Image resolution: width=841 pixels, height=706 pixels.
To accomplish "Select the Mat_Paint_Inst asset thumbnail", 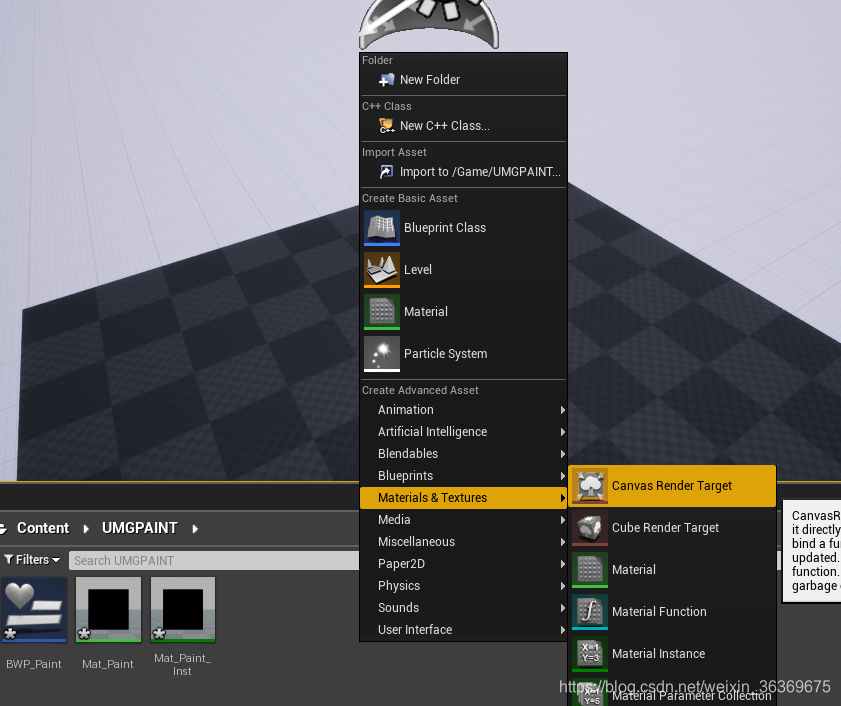I will [x=183, y=609].
